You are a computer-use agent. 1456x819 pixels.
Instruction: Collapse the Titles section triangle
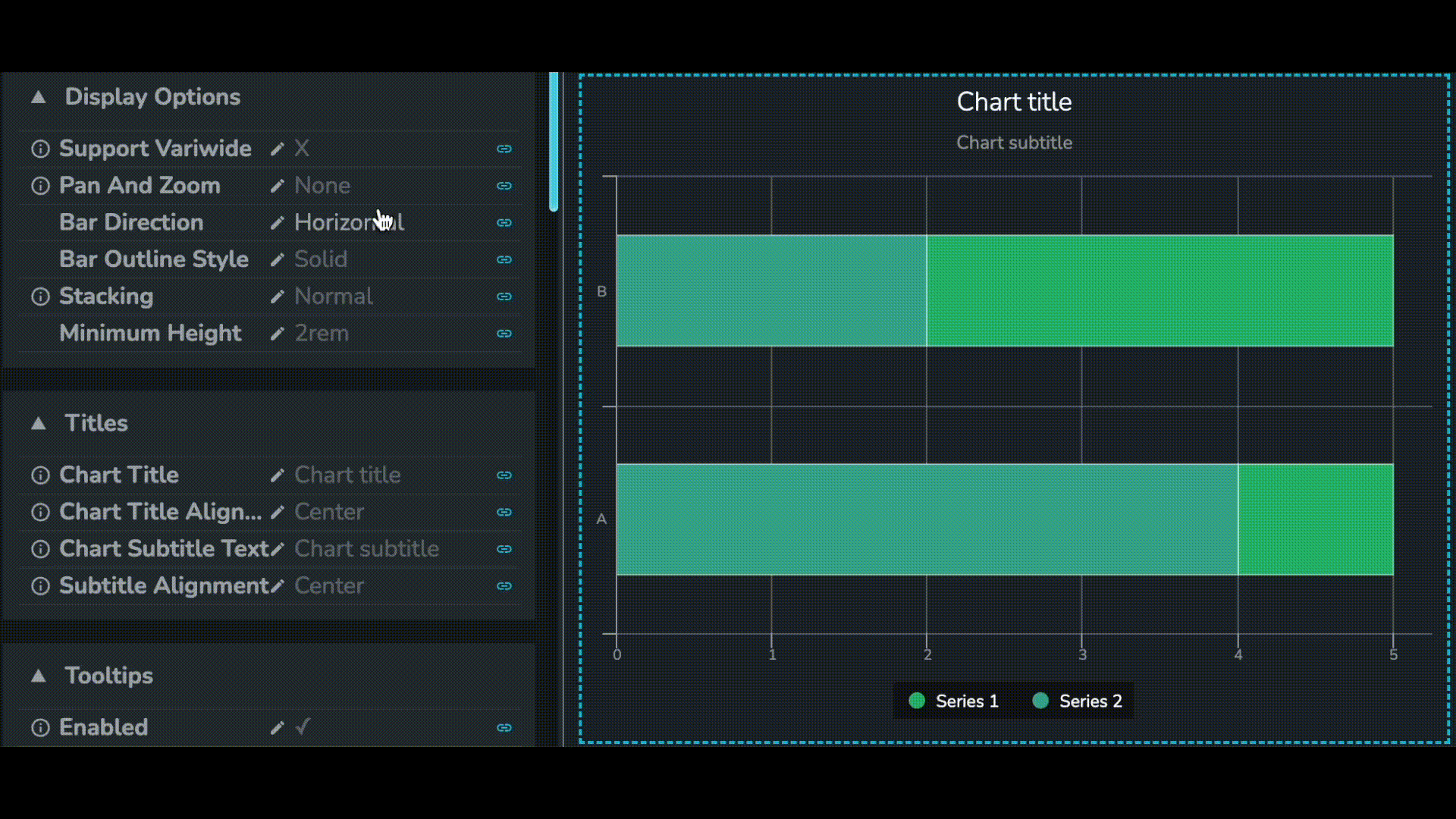point(39,423)
